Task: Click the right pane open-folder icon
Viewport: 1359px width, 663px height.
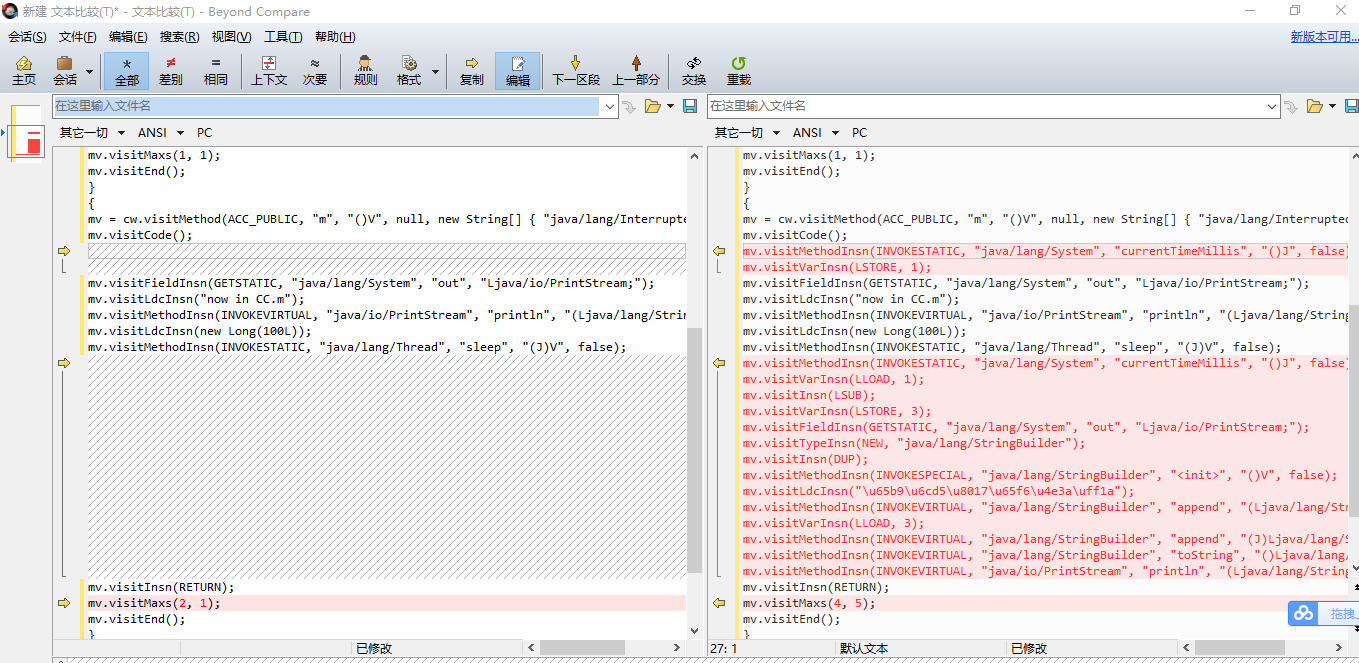Action: click(x=1316, y=106)
